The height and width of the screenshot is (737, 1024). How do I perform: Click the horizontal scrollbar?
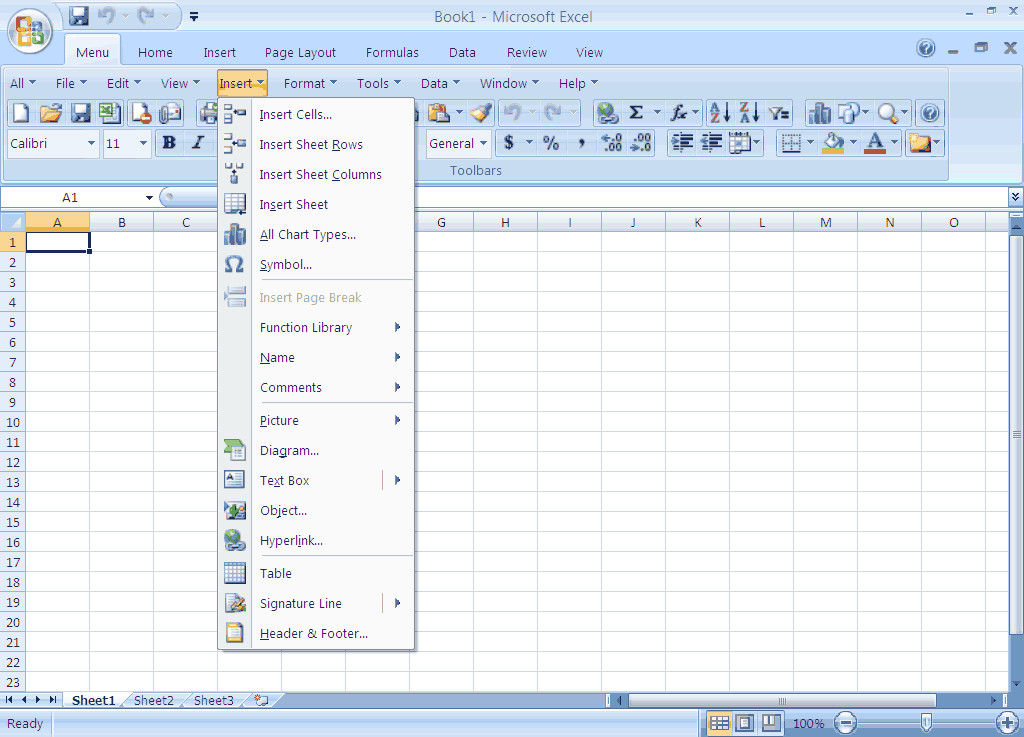tap(782, 700)
